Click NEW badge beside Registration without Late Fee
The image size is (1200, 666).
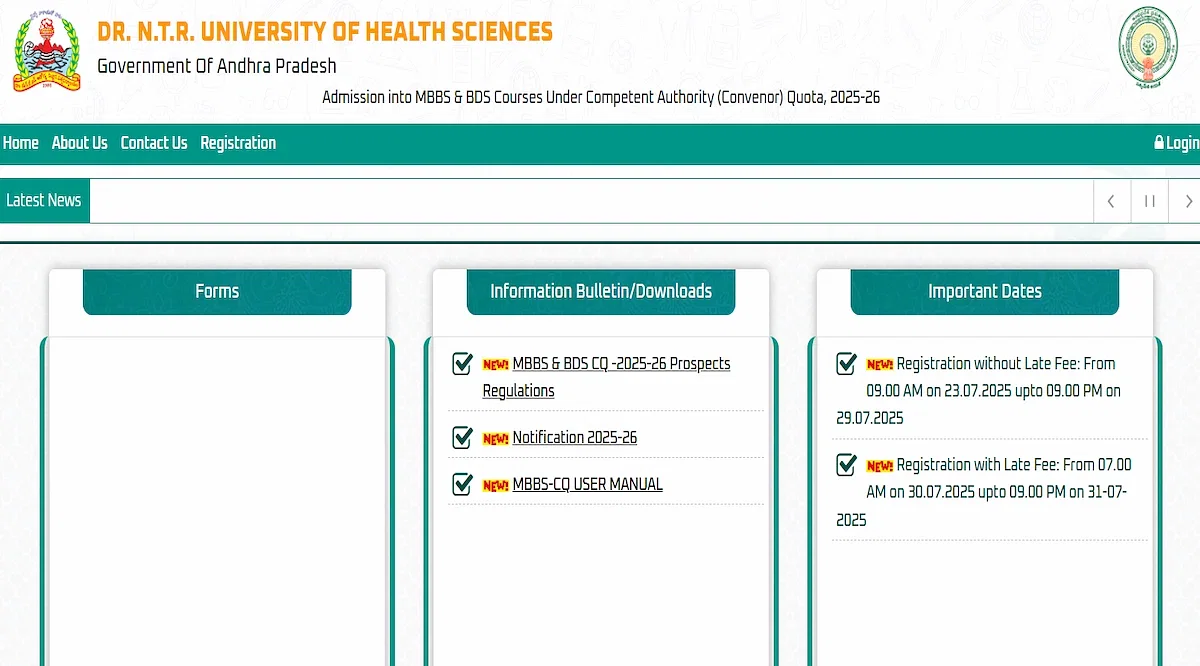[880, 364]
